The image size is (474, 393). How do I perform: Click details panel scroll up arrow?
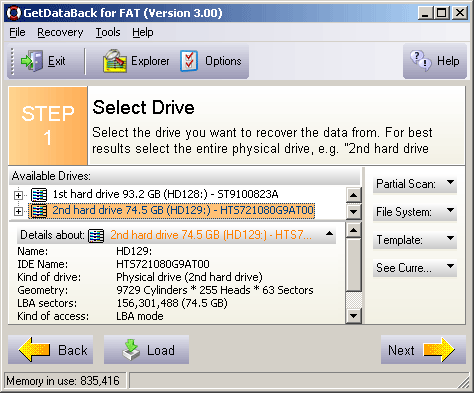pyautogui.click(x=354, y=230)
